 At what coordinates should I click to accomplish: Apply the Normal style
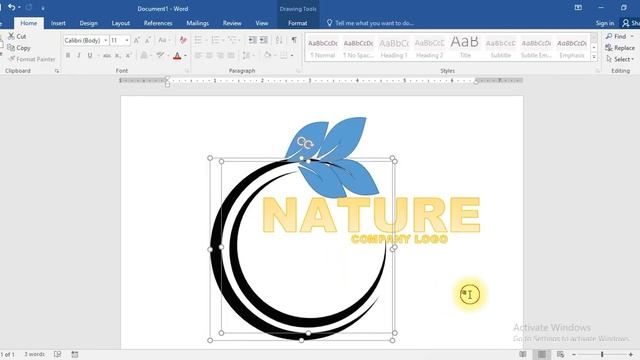tap(323, 48)
